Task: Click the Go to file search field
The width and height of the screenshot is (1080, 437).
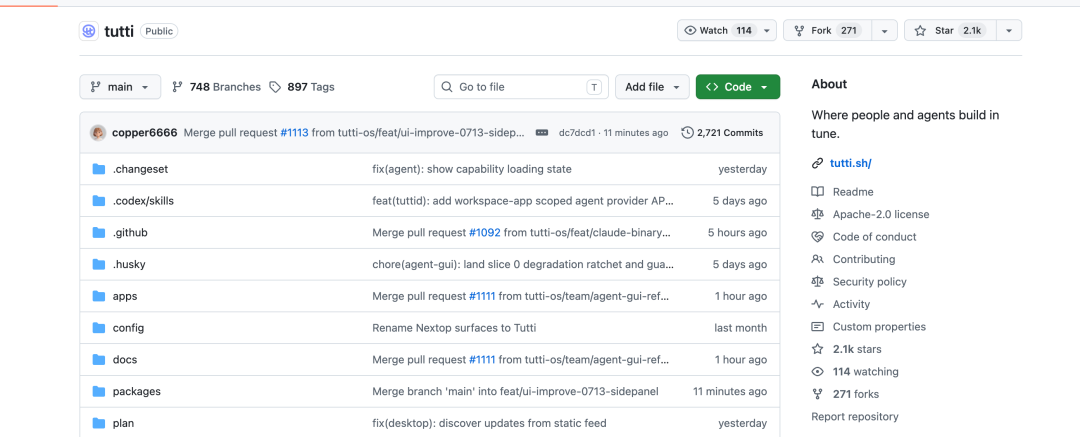Action: tap(521, 87)
